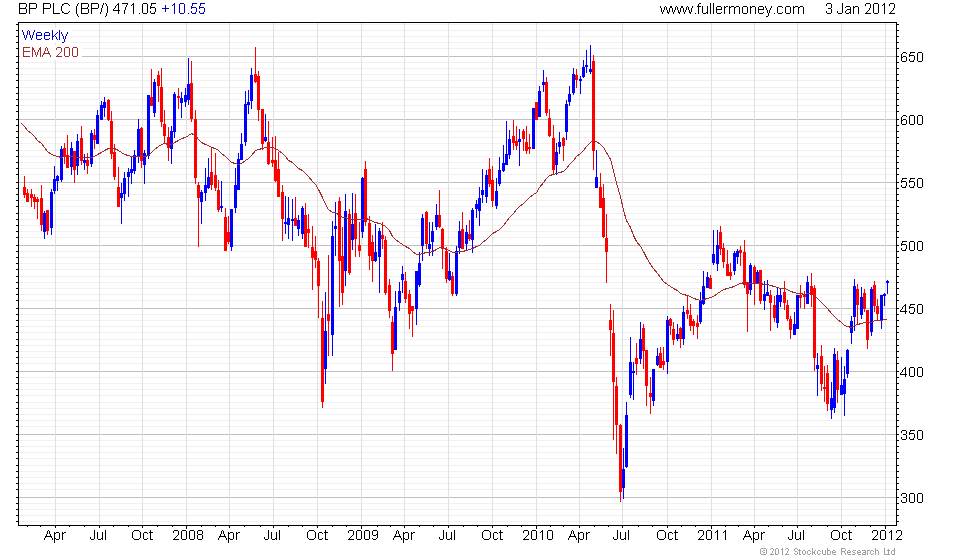
Task: Click the +10.55 change value
Action: pyautogui.click(x=183, y=9)
